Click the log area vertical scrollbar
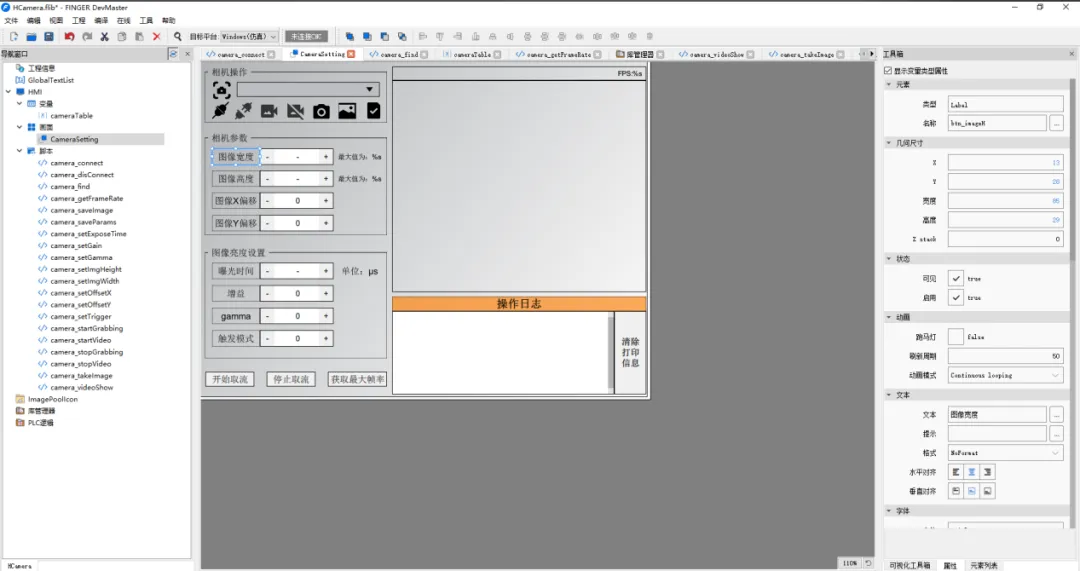The width and height of the screenshot is (1080, 571). (x=610, y=352)
